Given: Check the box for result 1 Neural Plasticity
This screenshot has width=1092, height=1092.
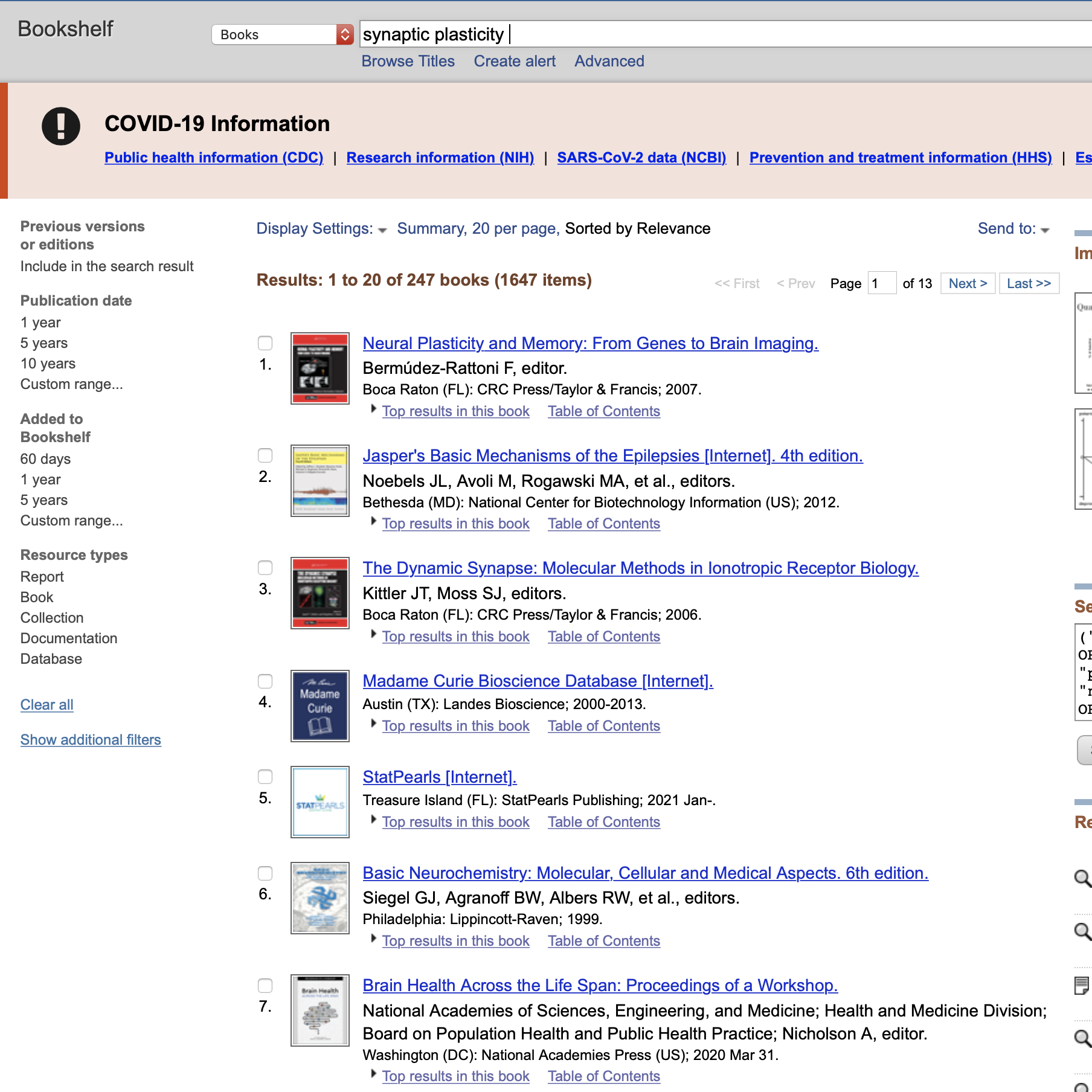Looking at the screenshot, I should (x=265, y=343).
